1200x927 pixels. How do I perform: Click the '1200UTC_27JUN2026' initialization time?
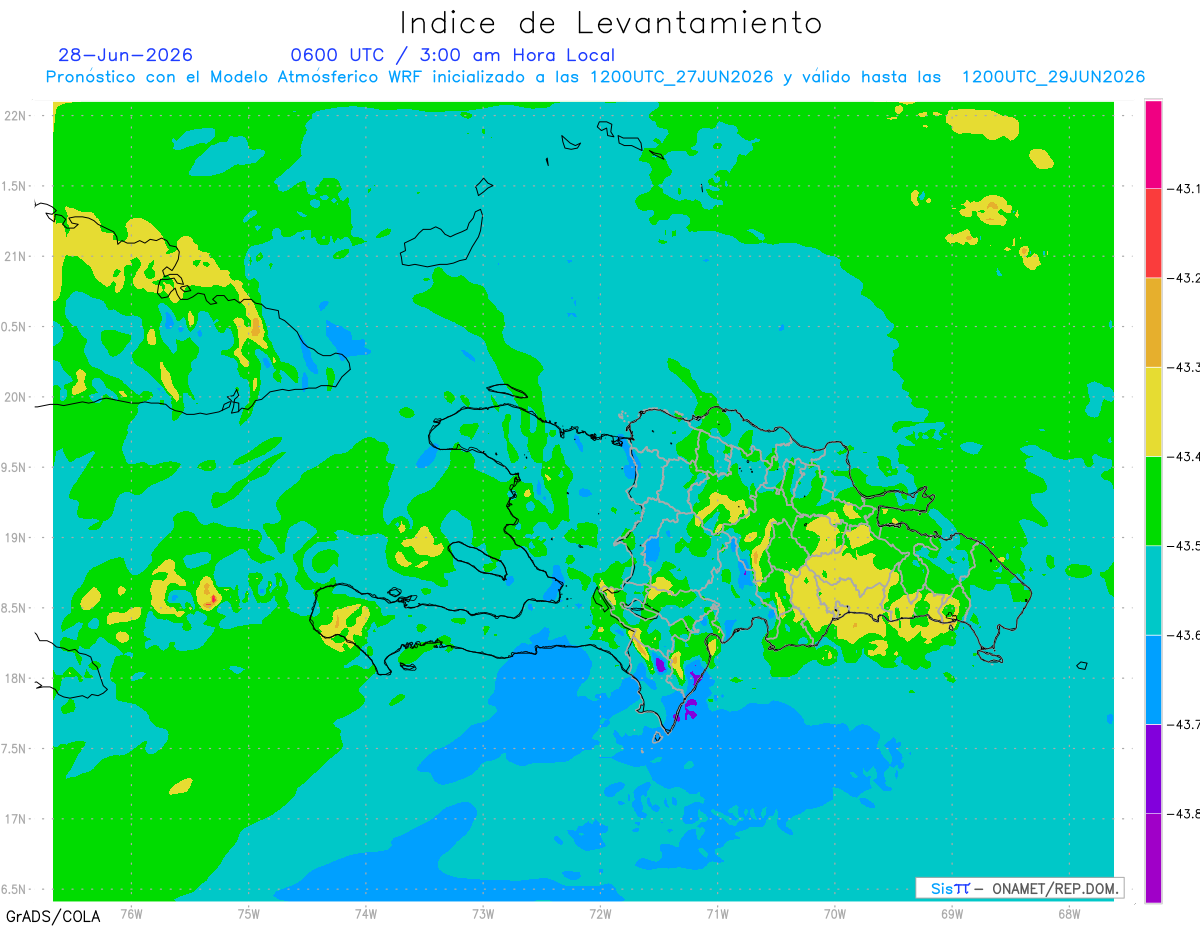[682, 77]
